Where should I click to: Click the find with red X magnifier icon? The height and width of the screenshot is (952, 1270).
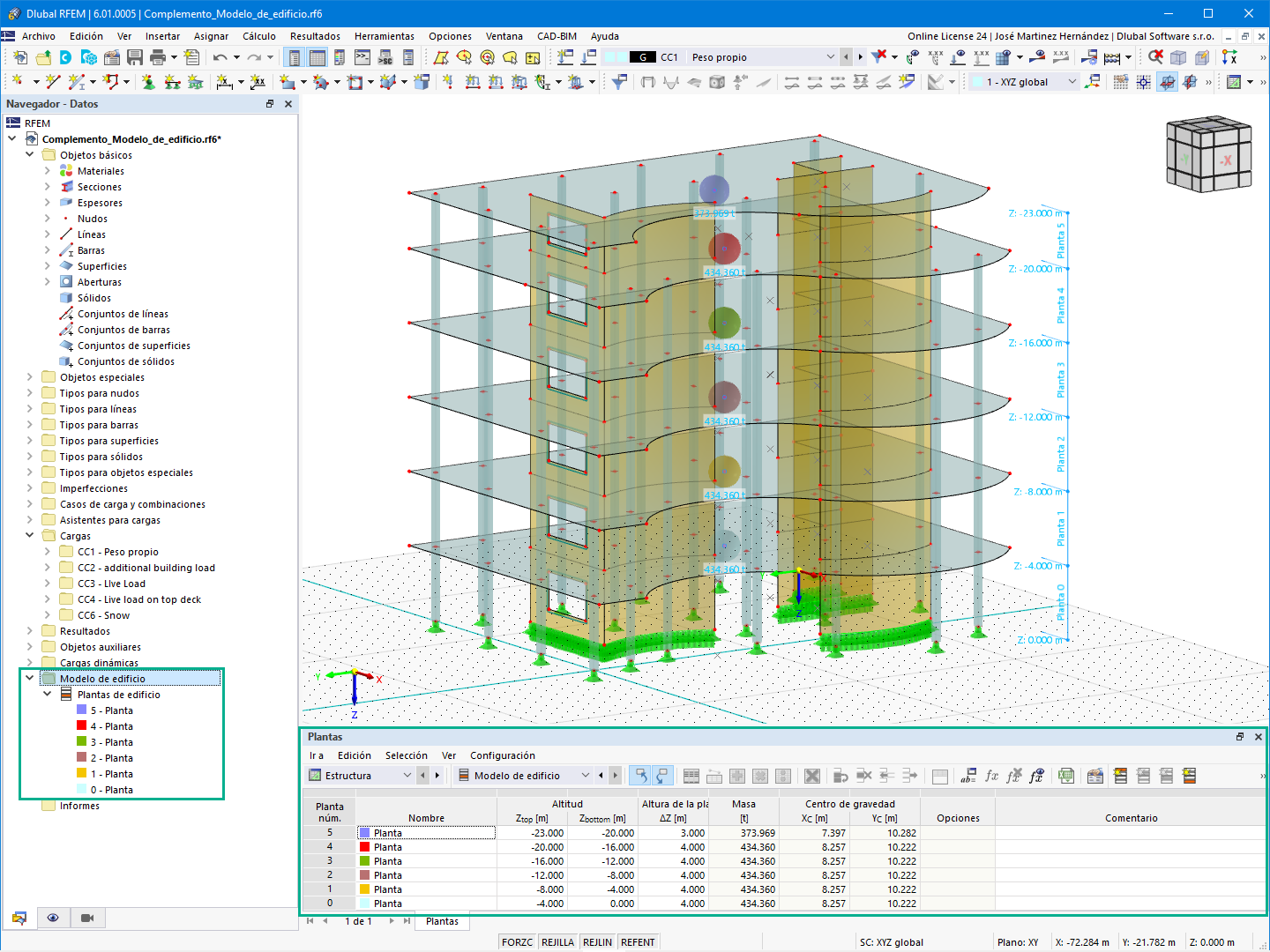click(x=1155, y=57)
